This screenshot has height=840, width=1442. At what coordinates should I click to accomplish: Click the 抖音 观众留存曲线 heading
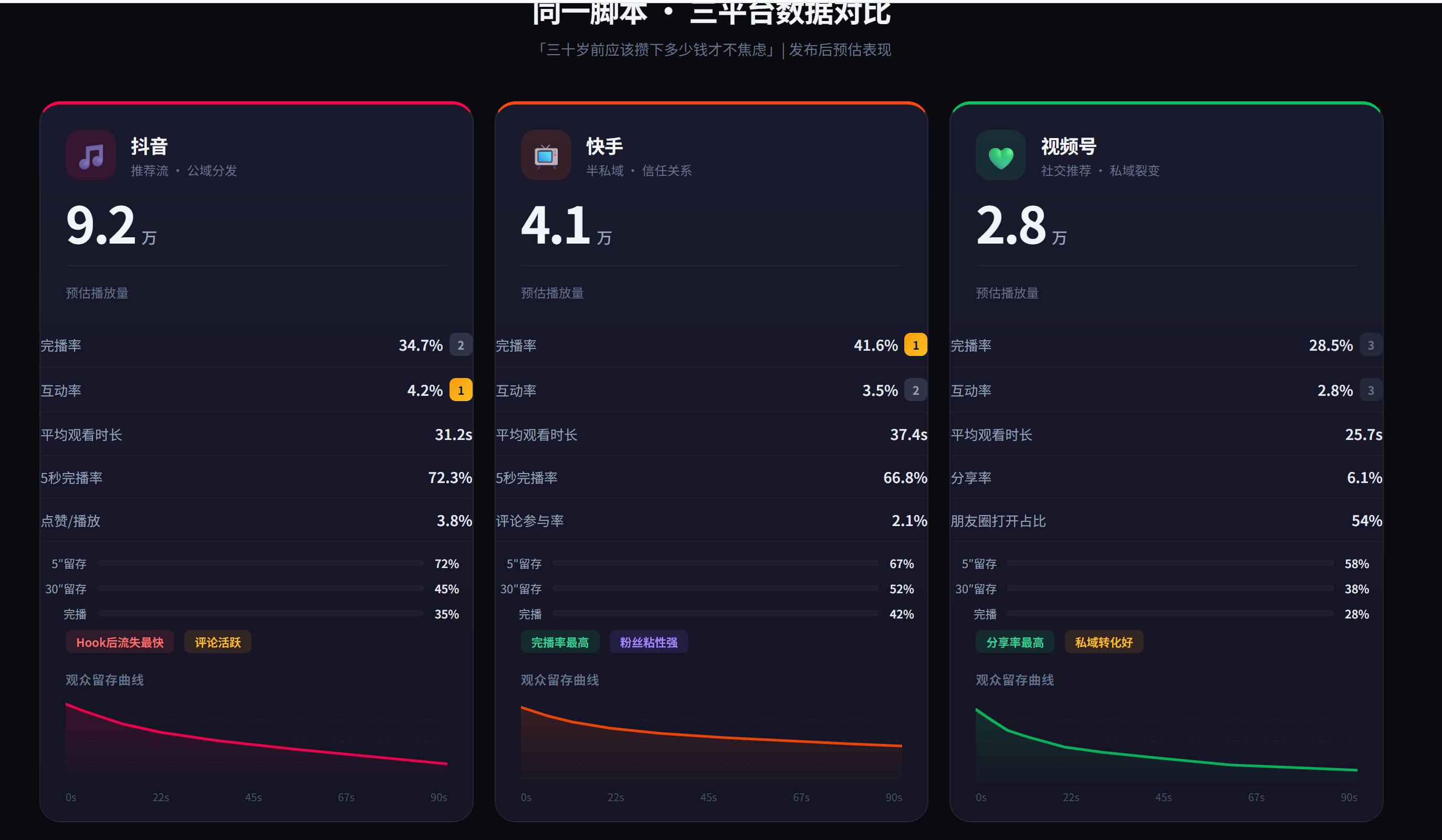(x=105, y=680)
